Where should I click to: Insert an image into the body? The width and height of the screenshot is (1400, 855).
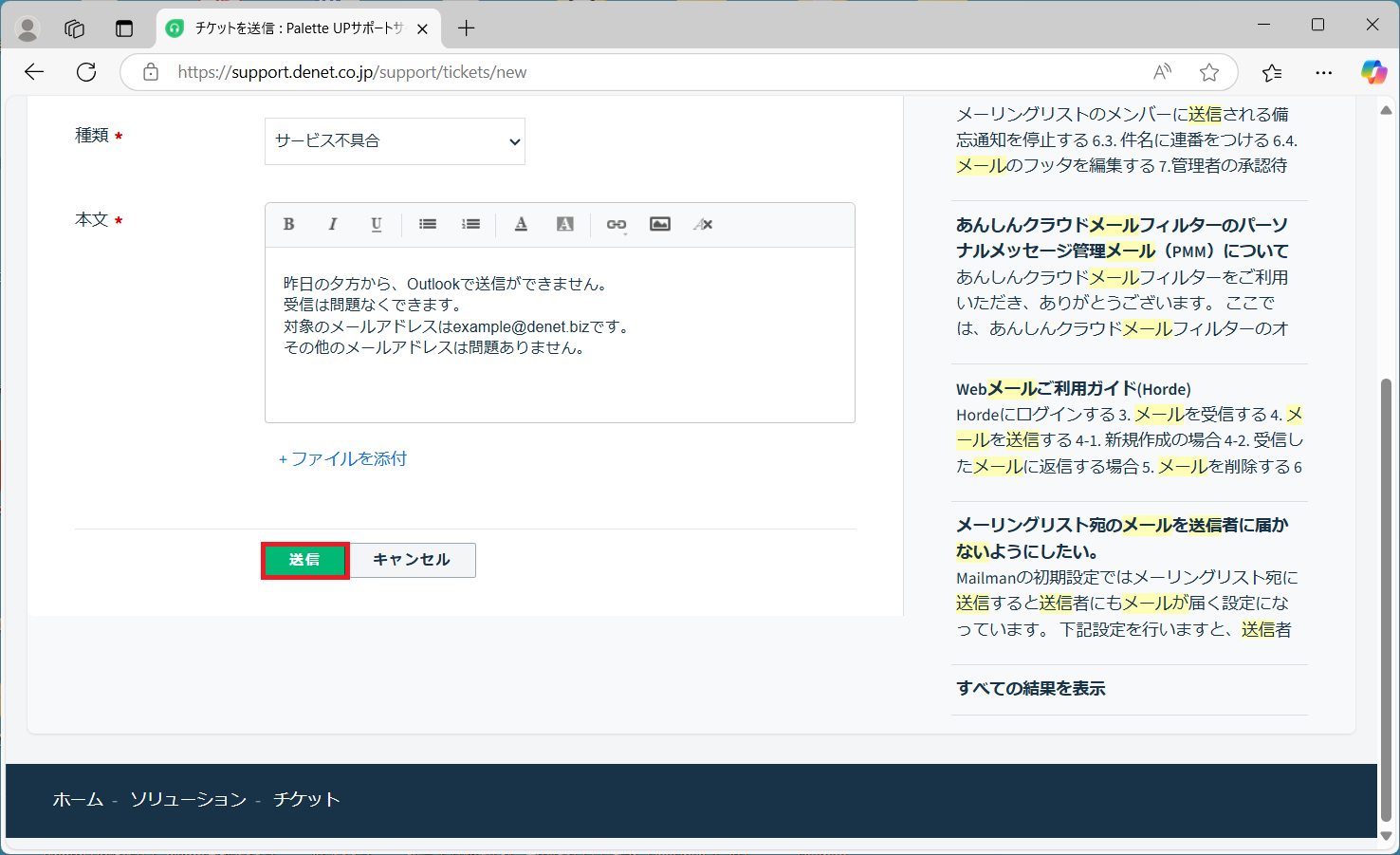[x=660, y=224]
